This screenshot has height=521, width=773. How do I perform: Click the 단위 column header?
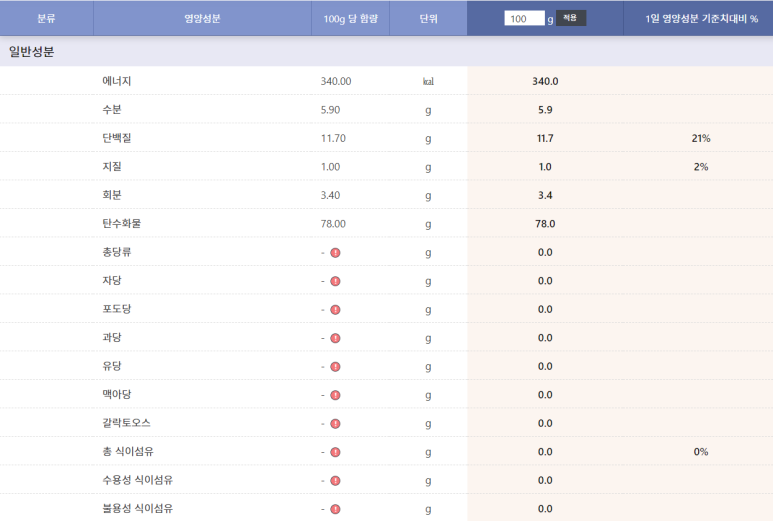click(x=428, y=19)
